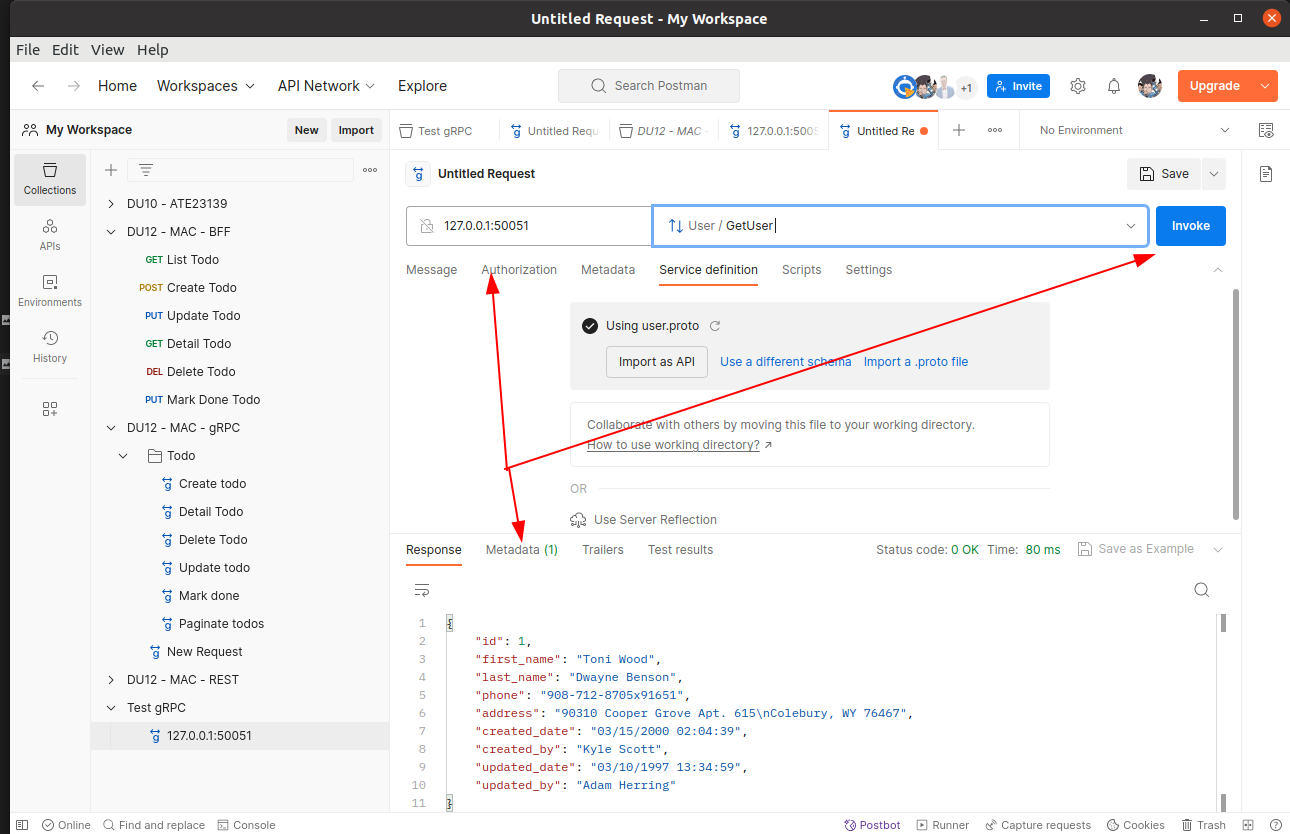The width and height of the screenshot is (1290, 834).
Task: Open the Workspaces dropdown
Action: (x=206, y=86)
